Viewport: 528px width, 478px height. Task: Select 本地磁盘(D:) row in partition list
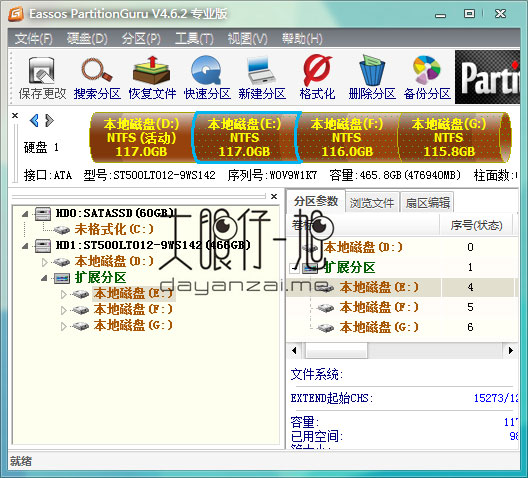tap(401, 247)
